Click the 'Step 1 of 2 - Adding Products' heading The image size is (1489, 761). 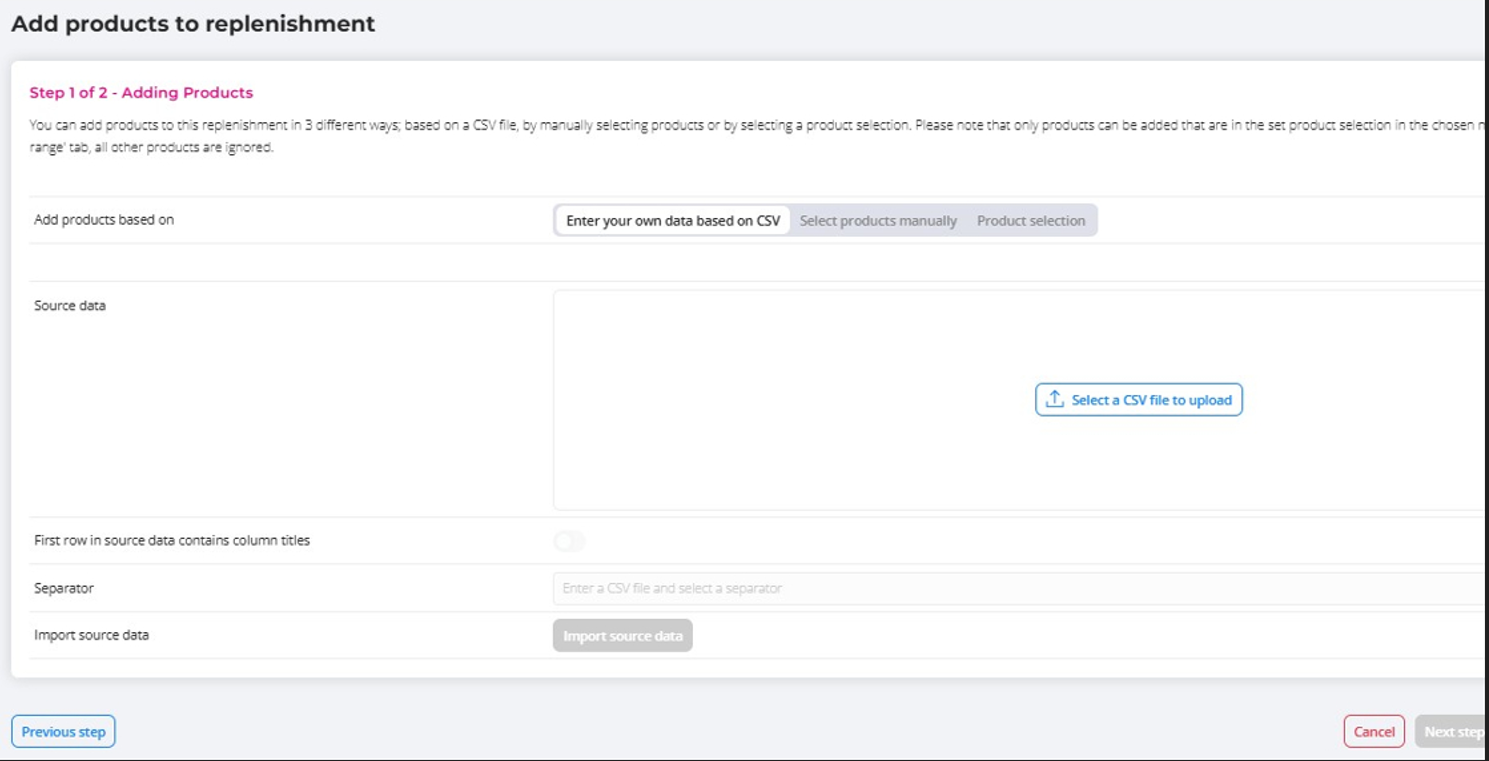pyautogui.click(x=141, y=93)
